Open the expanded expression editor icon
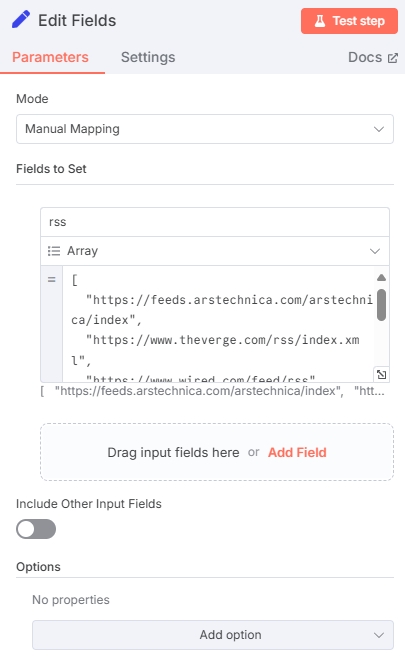 (381, 374)
